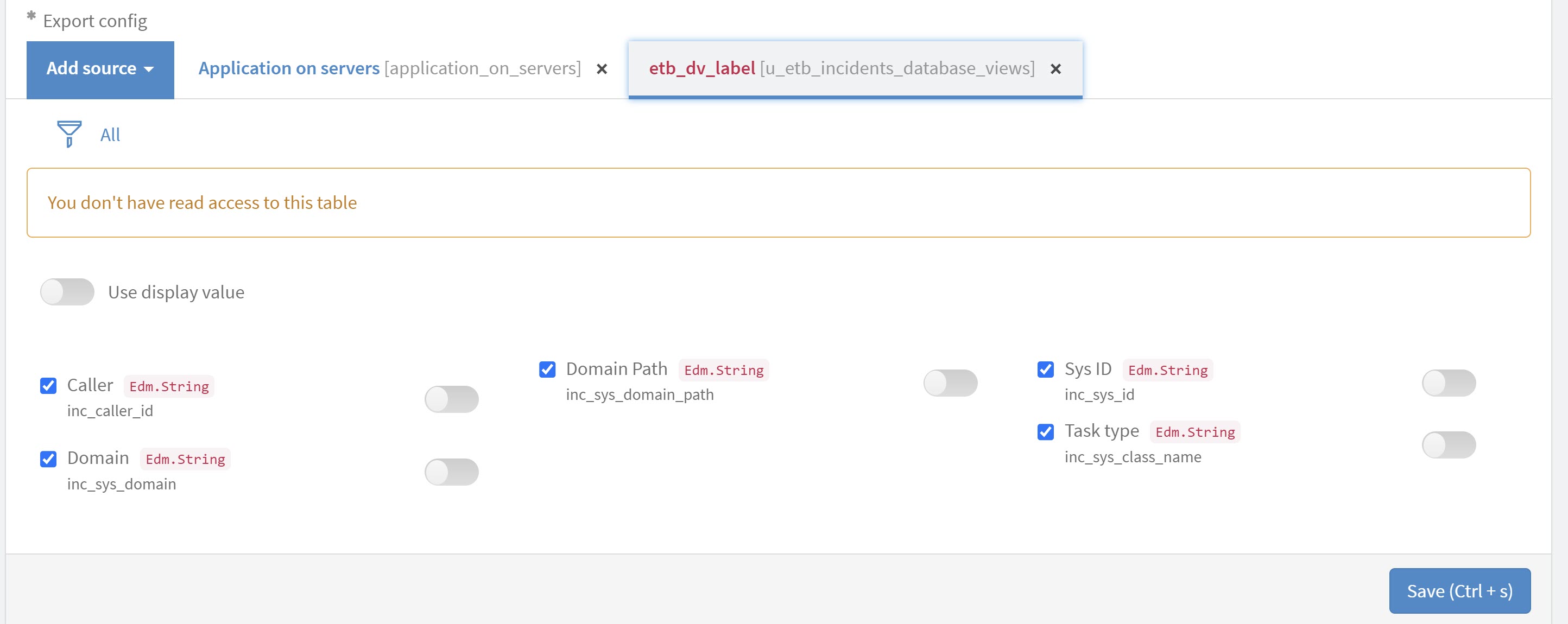Screen dimensions: 1568x624
Task: Toggle the switch beside Caller field
Action: click(451, 399)
